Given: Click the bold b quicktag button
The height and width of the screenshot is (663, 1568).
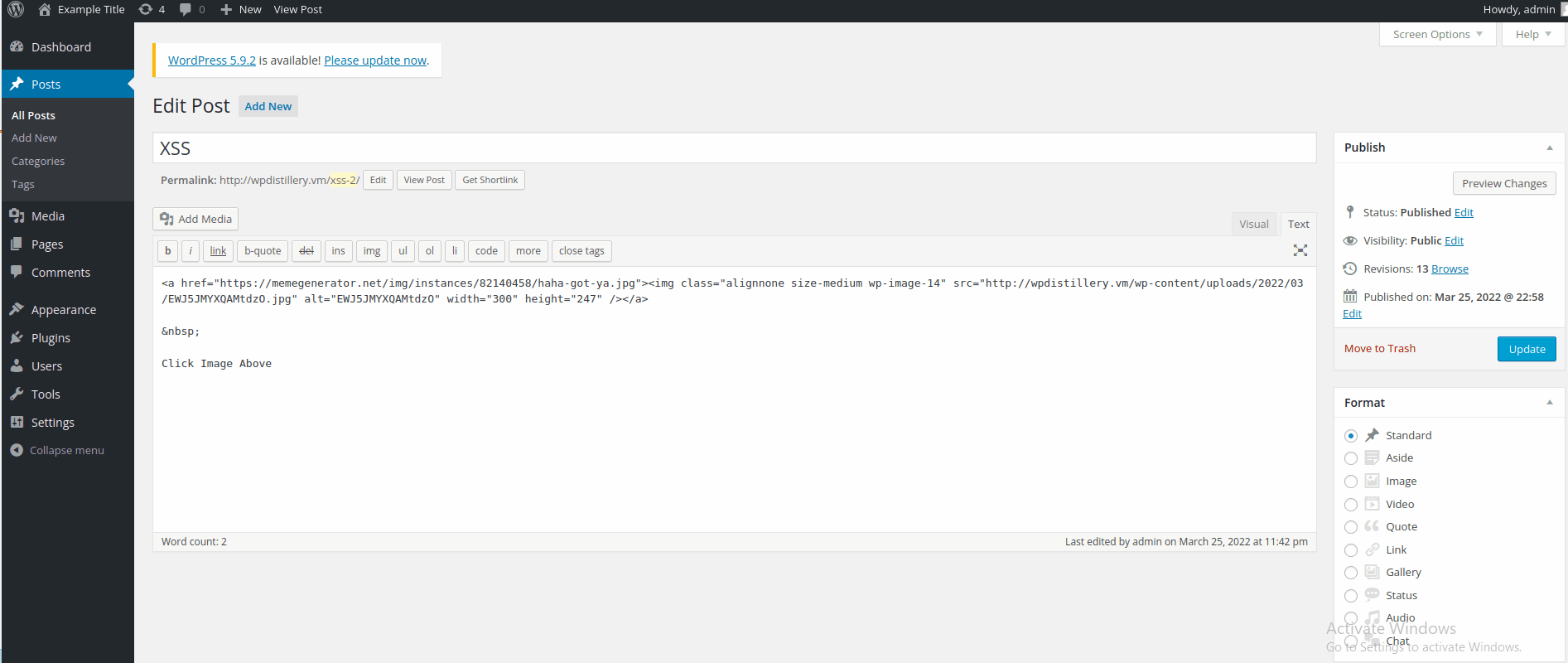Looking at the screenshot, I should point(168,251).
